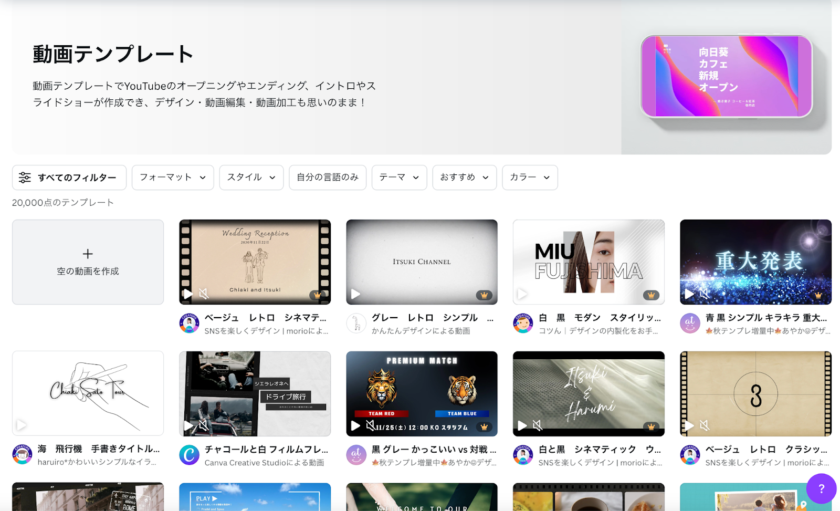The image size is (840, 511).
Task: Click play icon on Wedding Reception thumbnail
Action: click(x=187, y=294)
